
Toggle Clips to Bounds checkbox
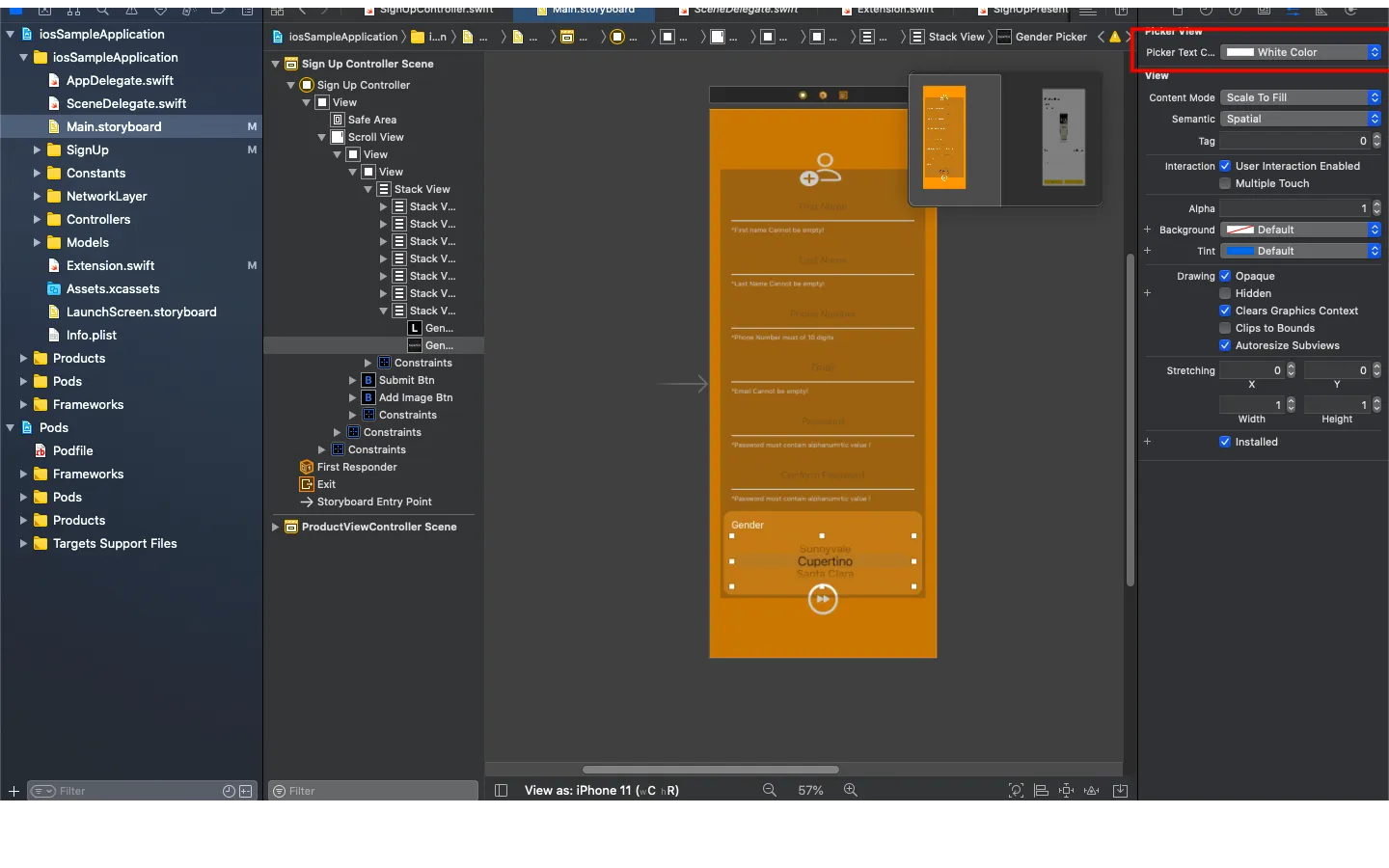point(1225,328)
